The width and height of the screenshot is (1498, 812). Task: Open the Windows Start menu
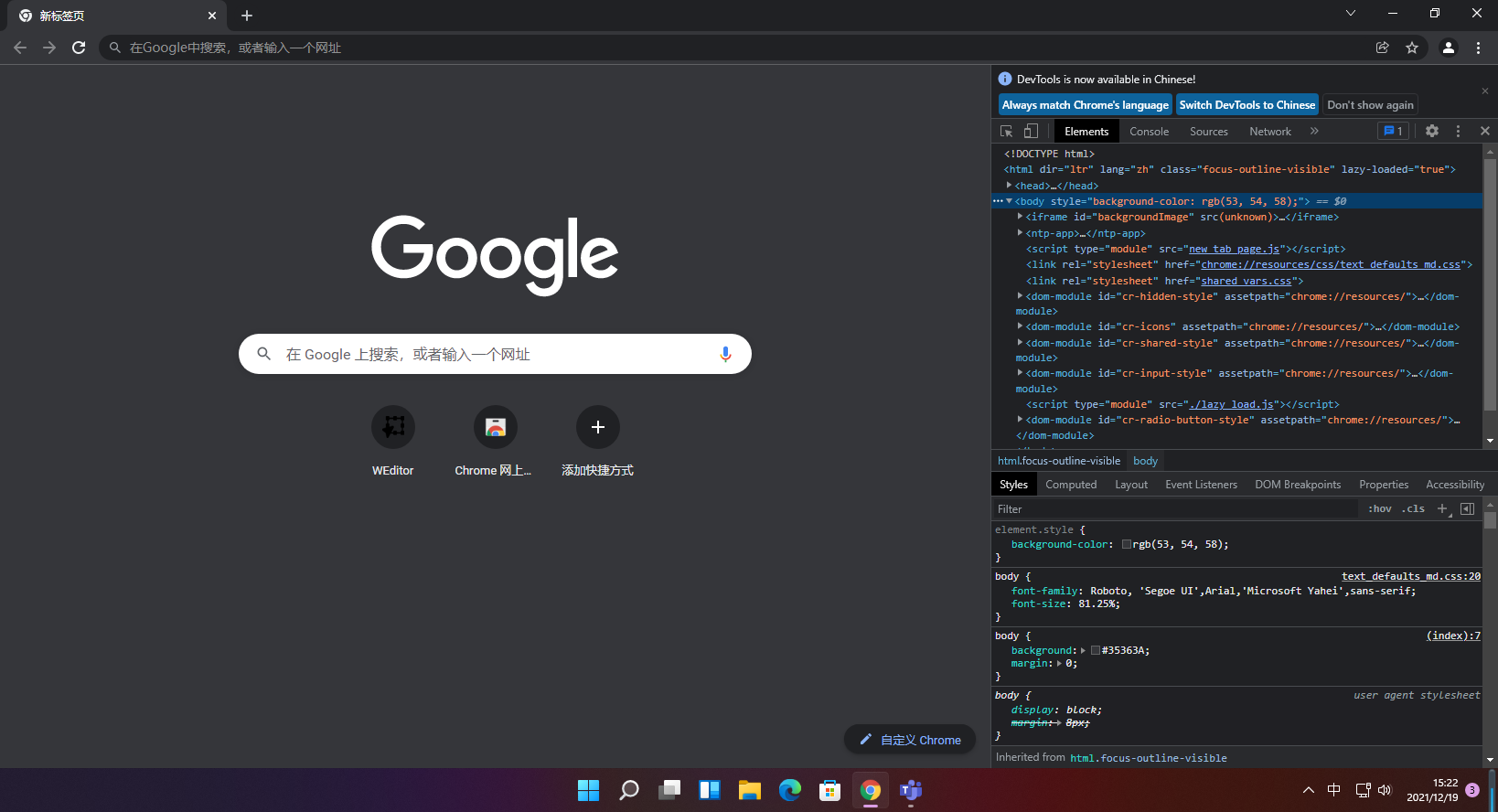point(588,790)
